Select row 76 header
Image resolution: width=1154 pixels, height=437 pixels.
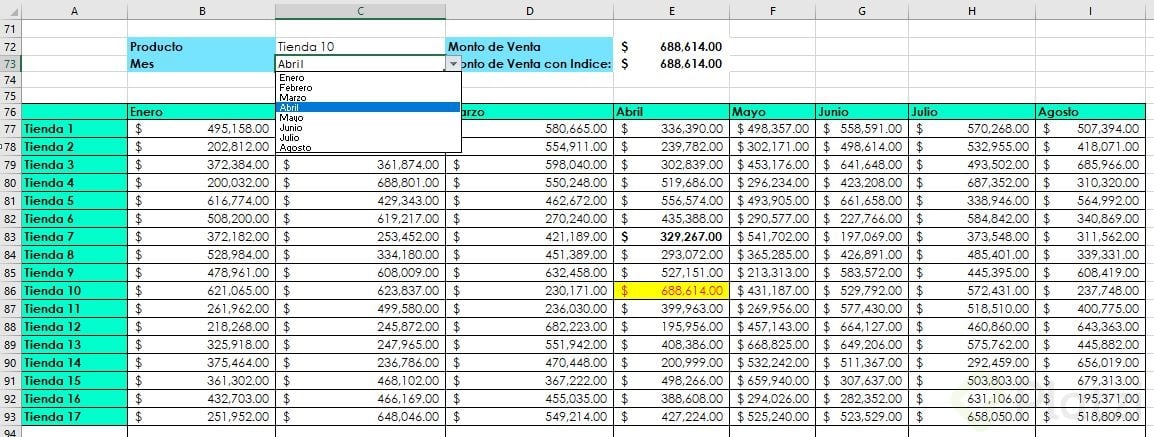10,113
